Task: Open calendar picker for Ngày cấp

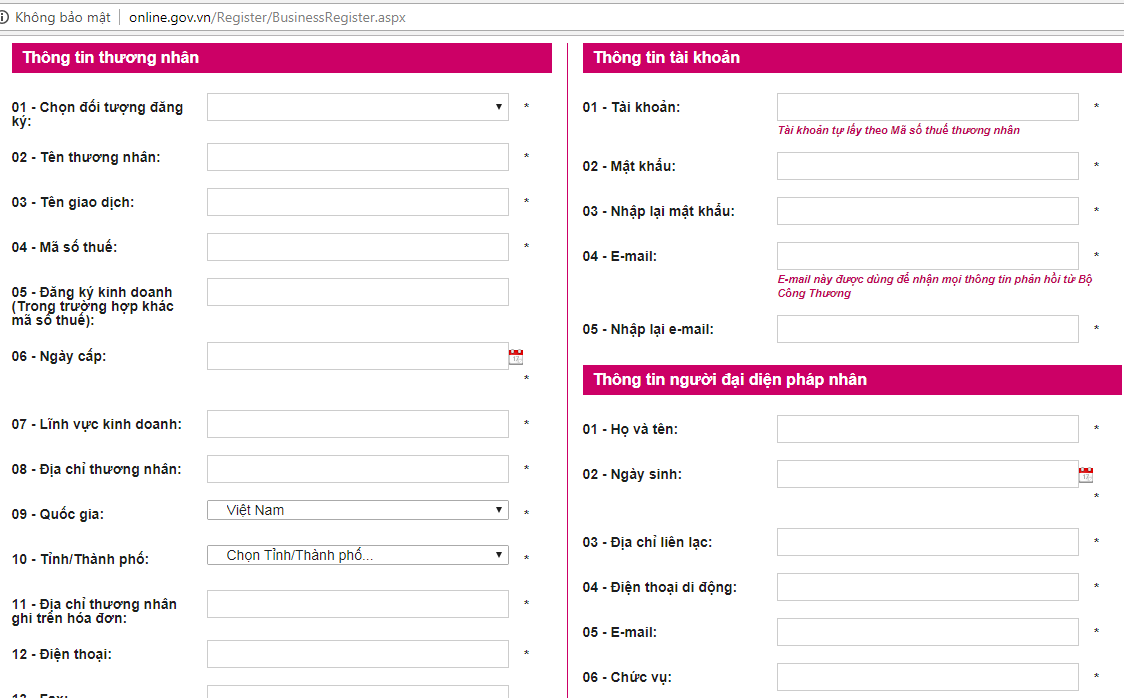Action: click(x=516, y=357)
